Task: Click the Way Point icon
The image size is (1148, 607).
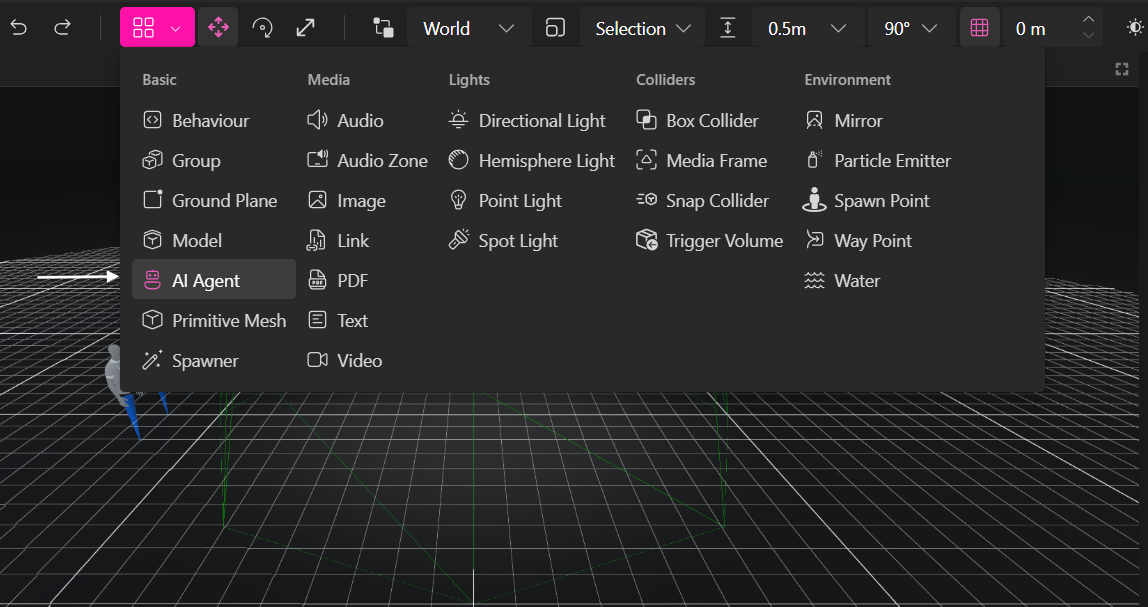Action: click(814, 239)
